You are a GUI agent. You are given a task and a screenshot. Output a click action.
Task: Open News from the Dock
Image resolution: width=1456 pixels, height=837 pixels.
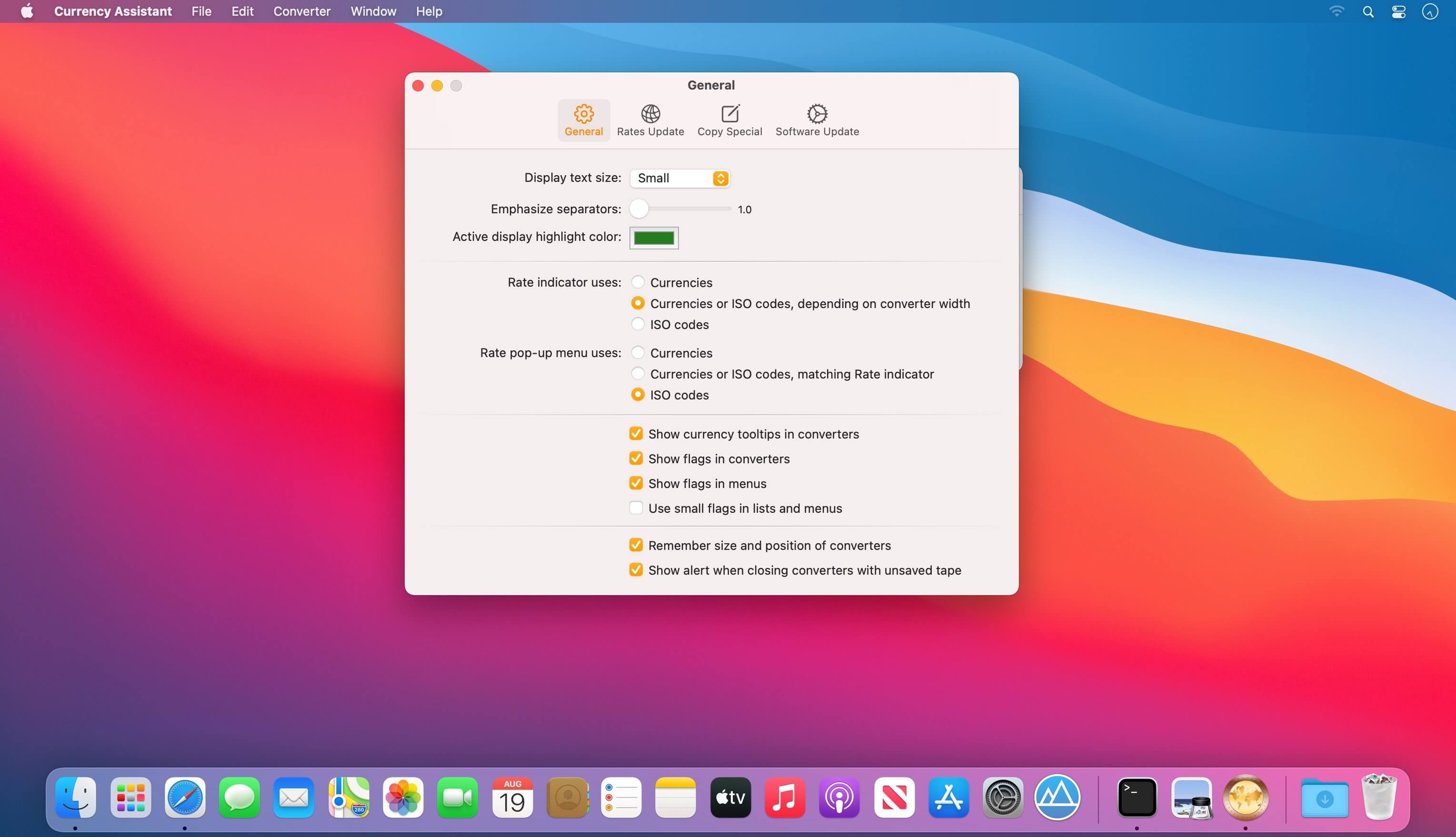[x=895, y=797]
